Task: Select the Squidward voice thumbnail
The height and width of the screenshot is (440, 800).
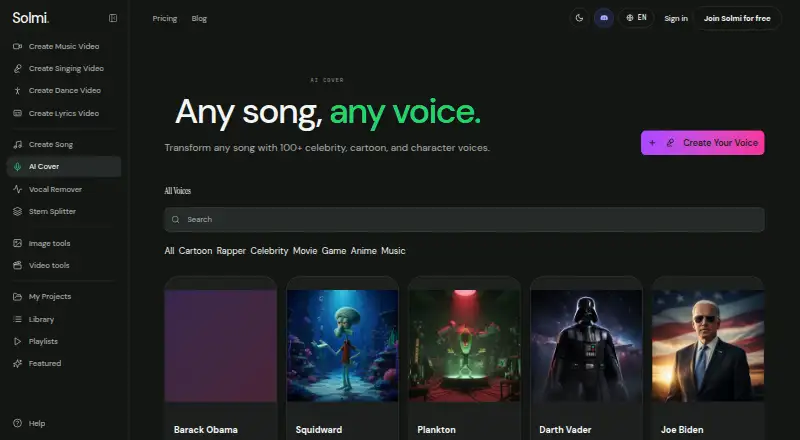Action: (342, 346)
